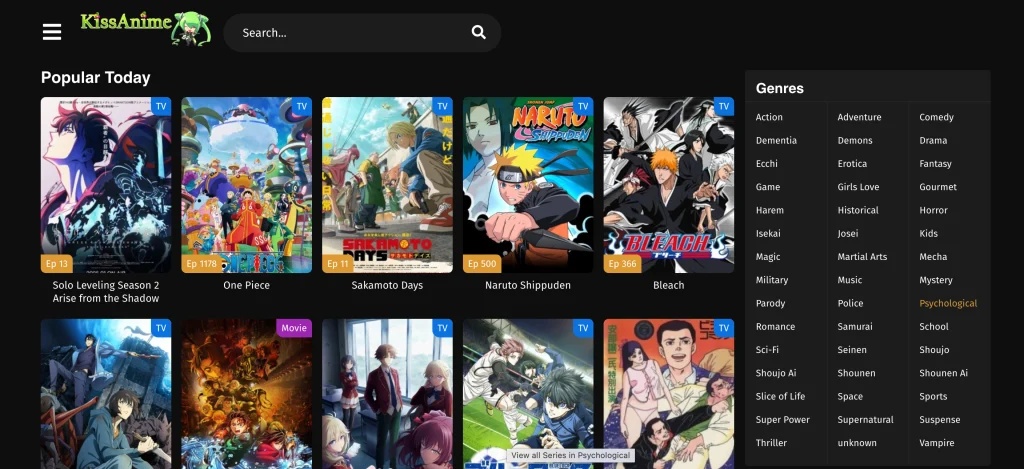The height and width of the screenshot is (469, 1024).
Task: Select the Josei genre
Action: click(848, 234)
